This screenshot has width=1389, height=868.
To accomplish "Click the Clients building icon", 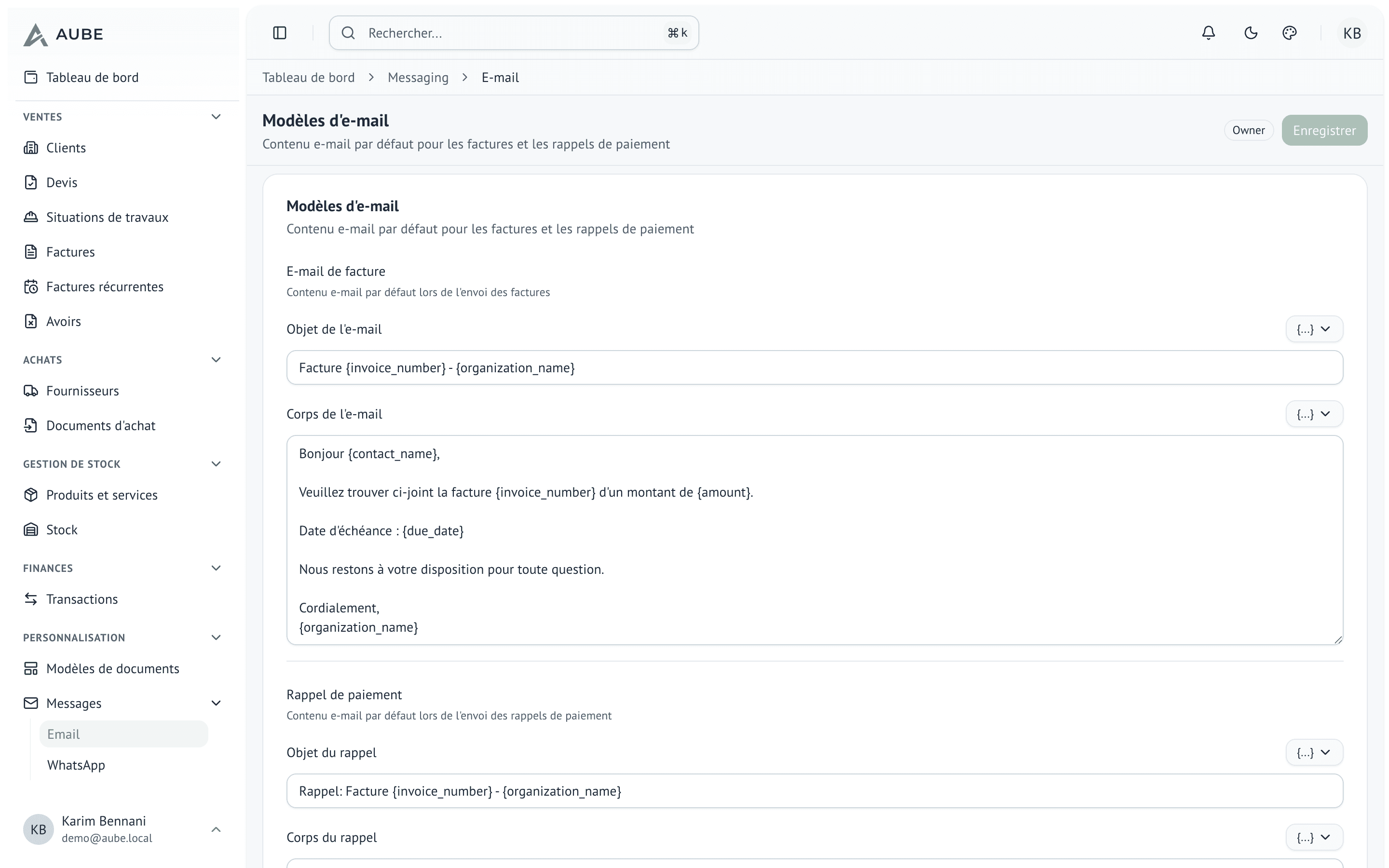I will click(31, 148).
